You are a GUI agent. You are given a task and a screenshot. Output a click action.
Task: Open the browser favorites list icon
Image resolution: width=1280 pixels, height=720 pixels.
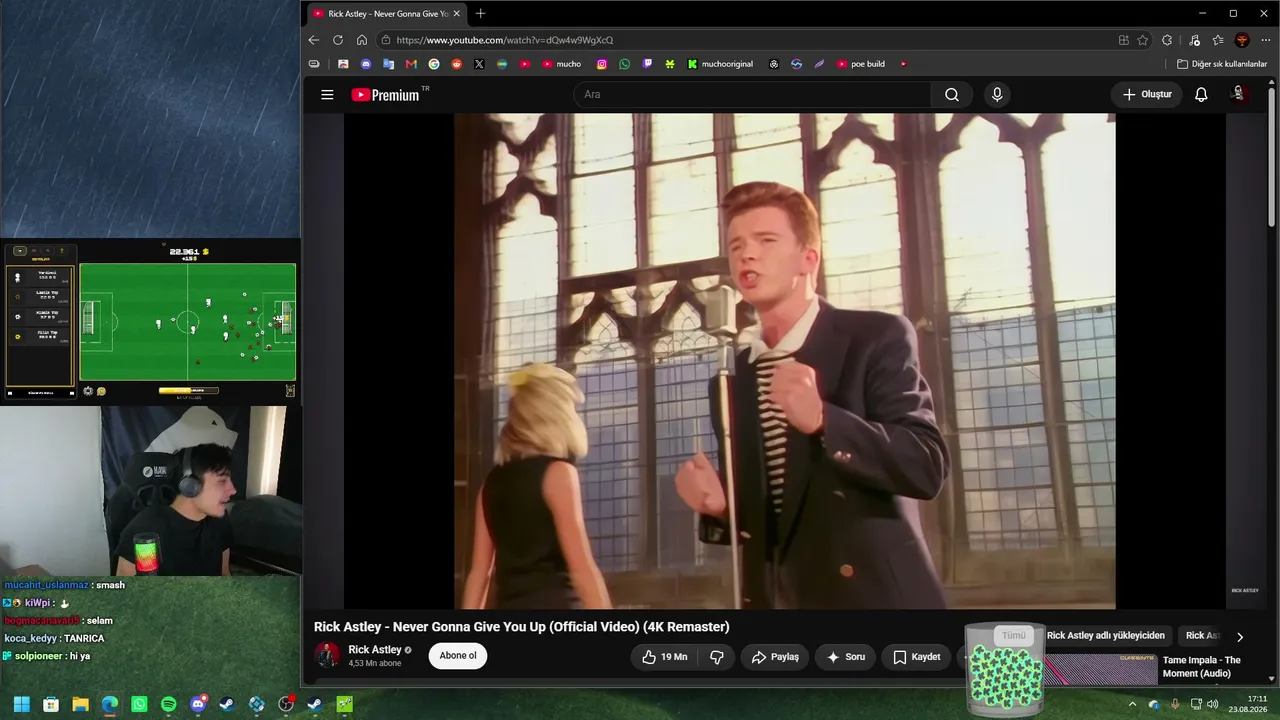pos(1218,40)
